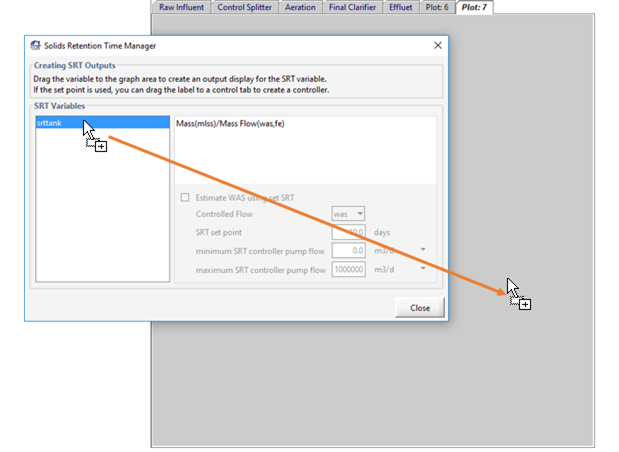Close the dialog with the X button
619x452 pixels.
click(437, 46)
